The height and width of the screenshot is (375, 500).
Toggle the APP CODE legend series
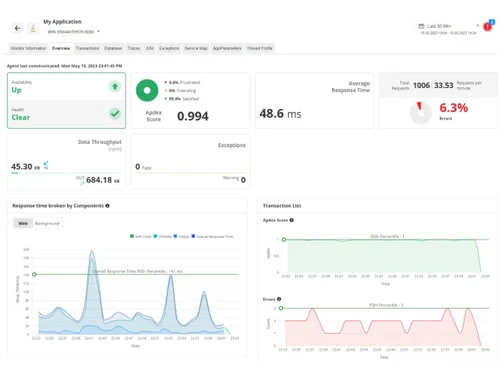(x=141, y=236)
